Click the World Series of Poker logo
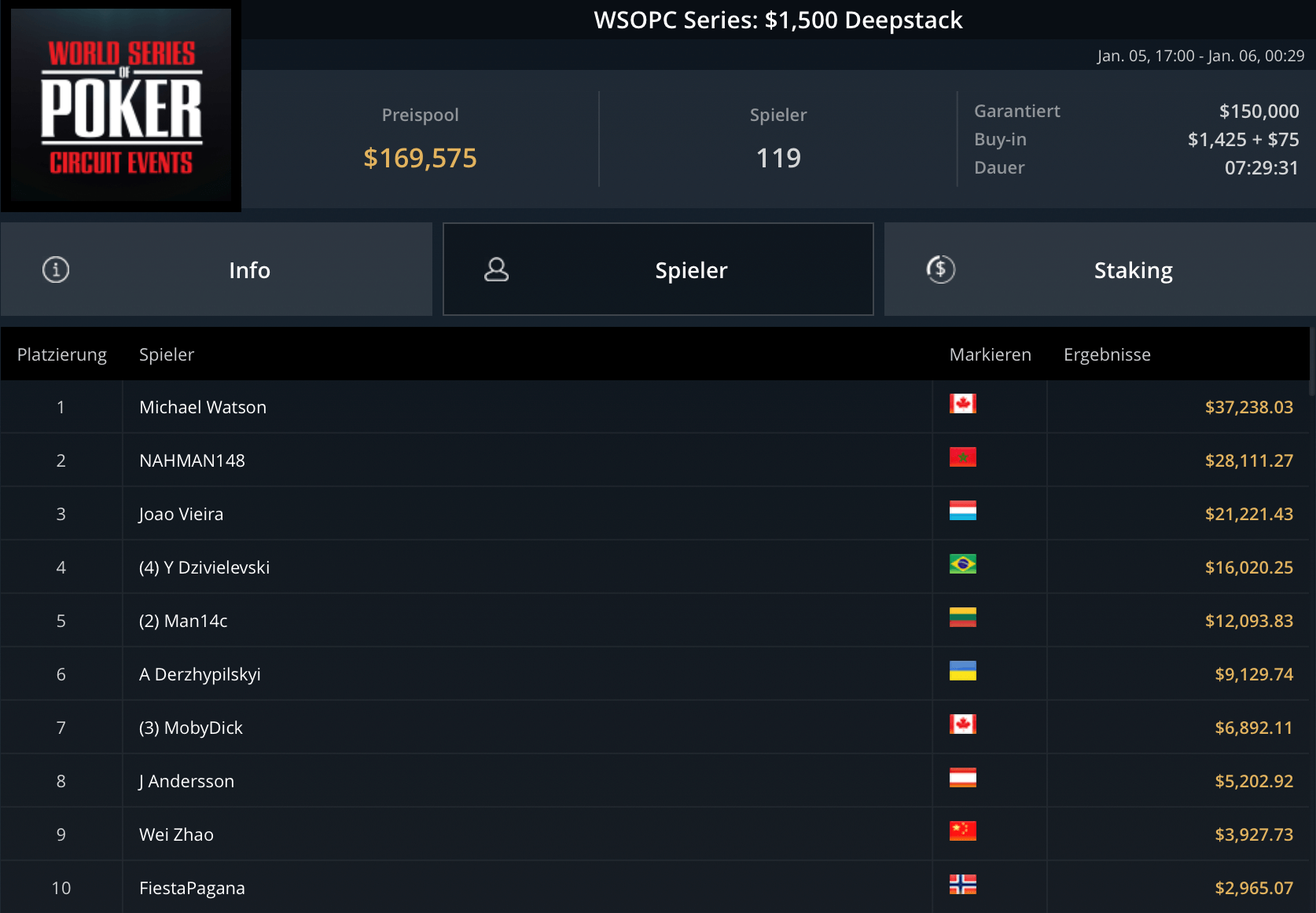 (121, 106)
